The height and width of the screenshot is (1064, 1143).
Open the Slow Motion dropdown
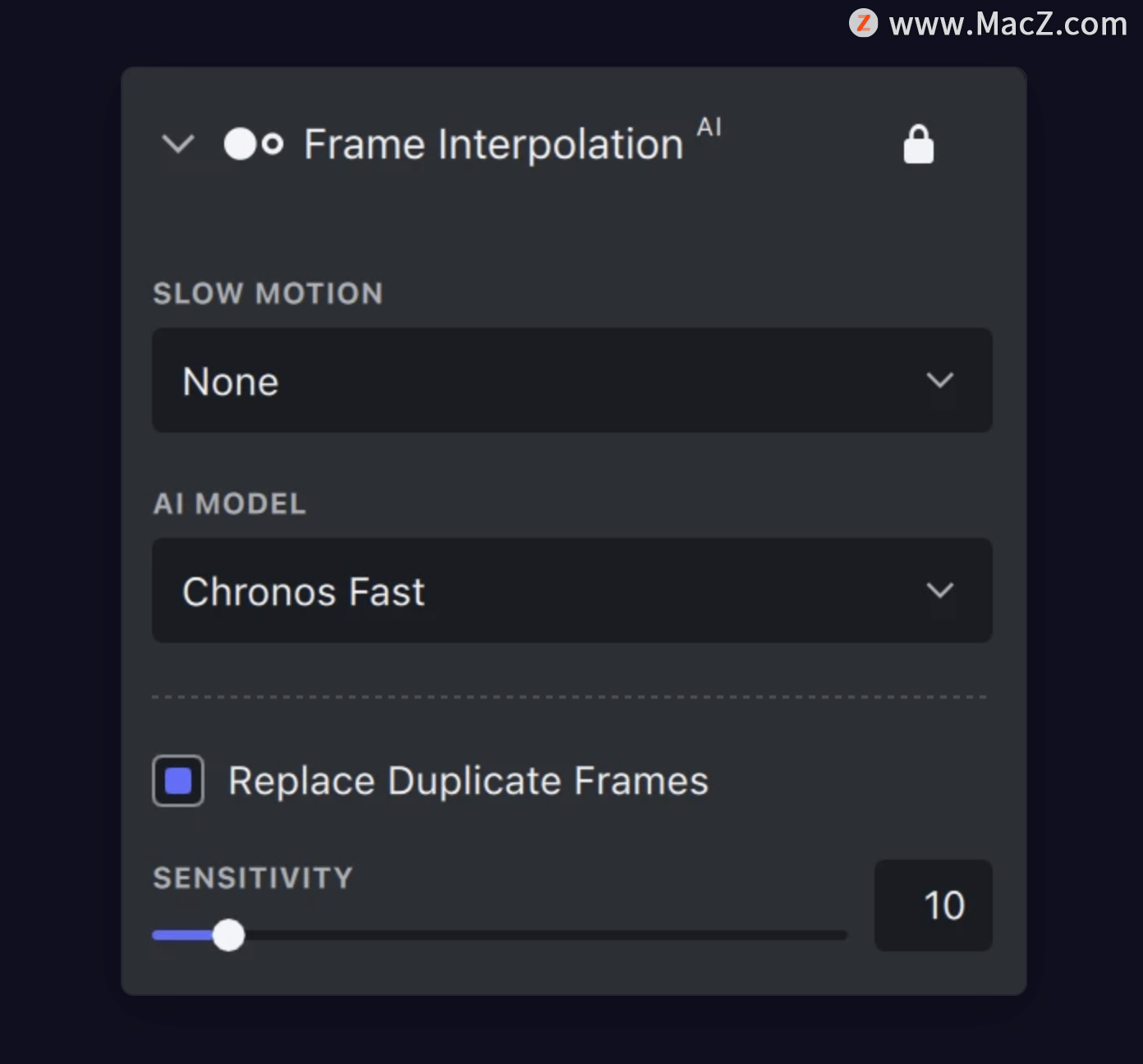click(572, 380)
